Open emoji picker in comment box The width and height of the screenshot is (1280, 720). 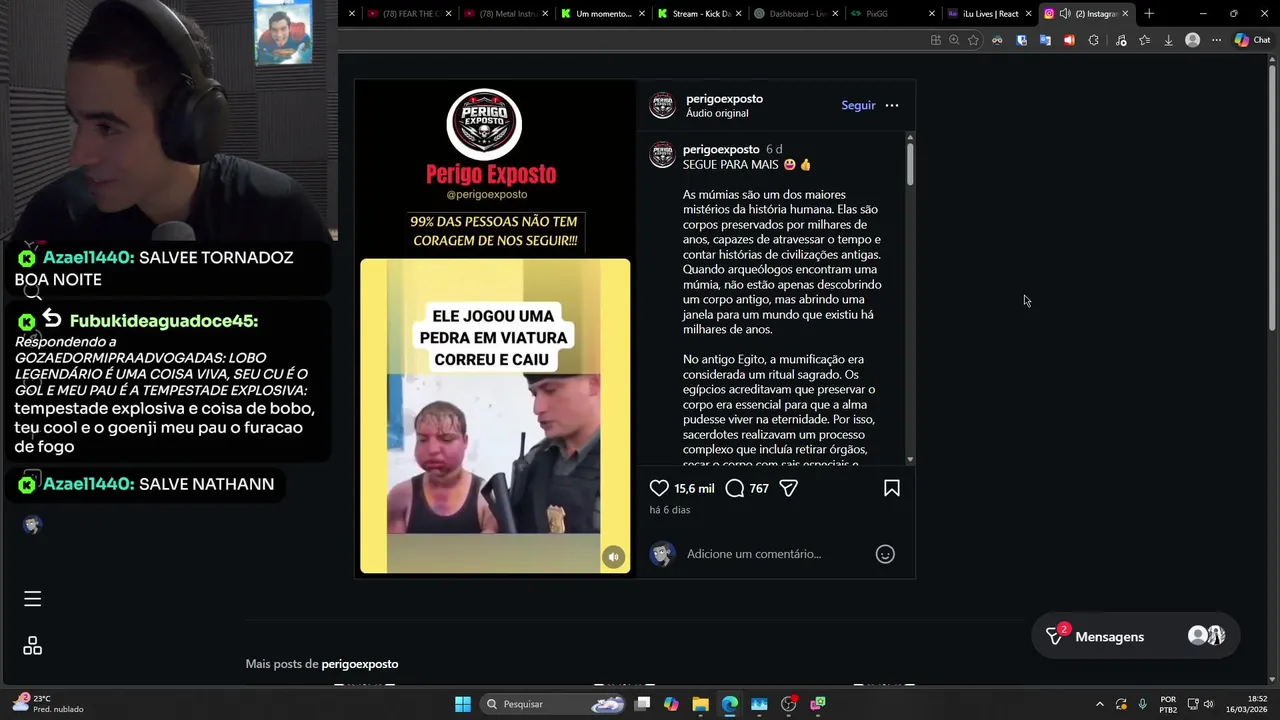pos(885,554)
